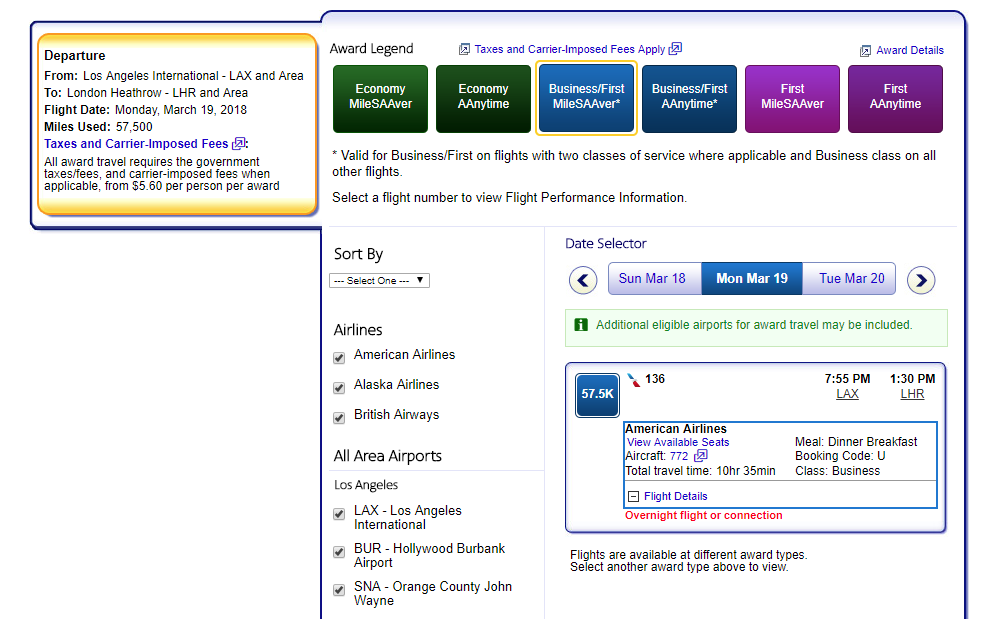Open the Taxes and Carrier-Imposed Fees popup icon
The height and width of the screenshot is (619, 996).
click(463, 48)
